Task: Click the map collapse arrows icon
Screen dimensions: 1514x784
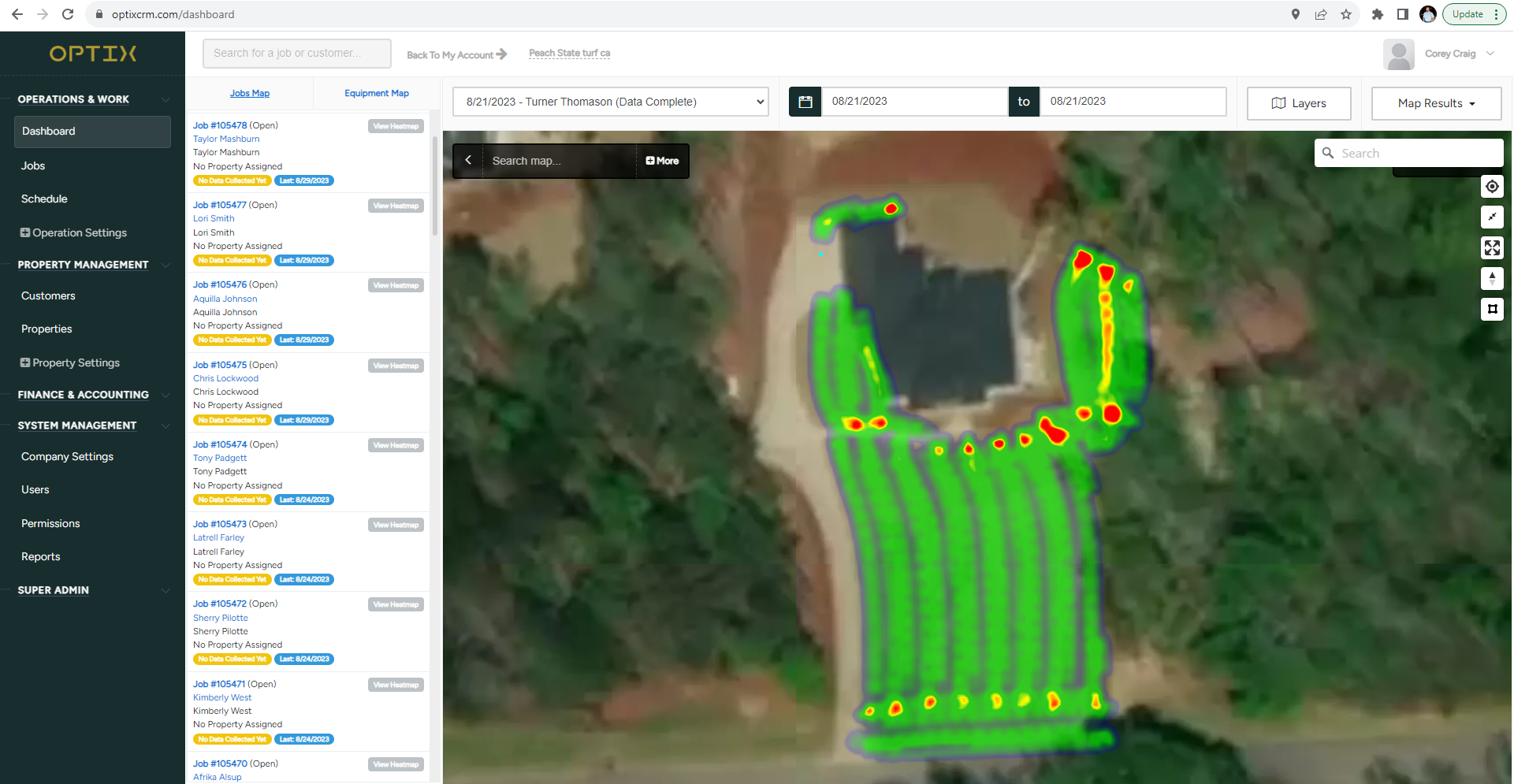Action: tap(1492, 217)
